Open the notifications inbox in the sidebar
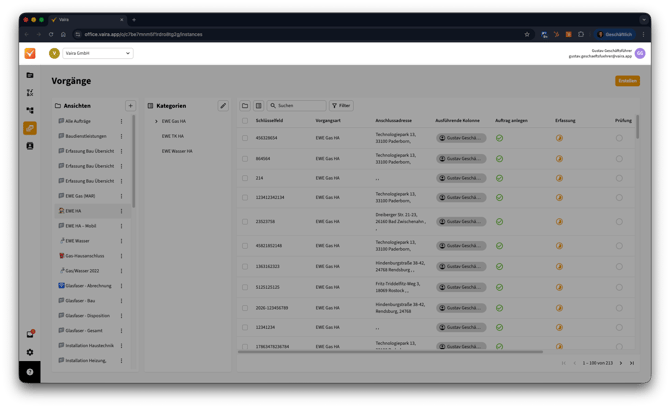Screen dimensions: 670x408 30,334
